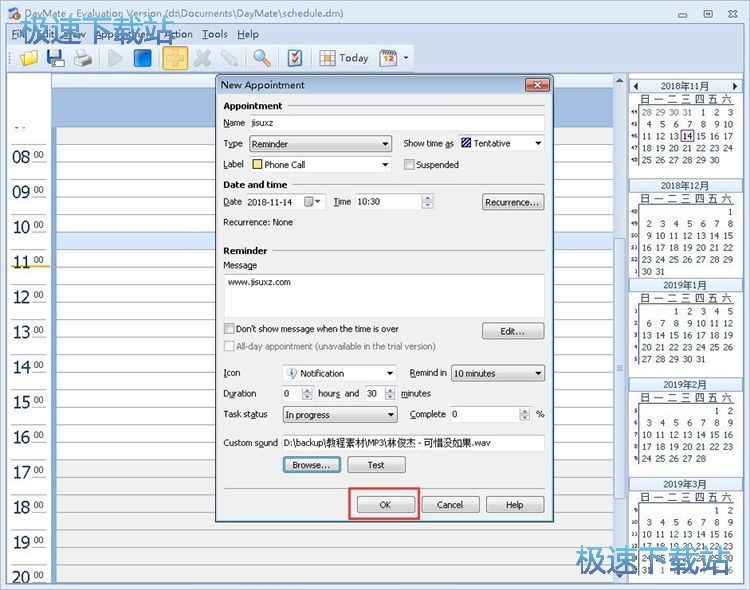This screenshot has height=590, width=750.
Task: Click the 08:00 time slot label
Action: (28, 157)
